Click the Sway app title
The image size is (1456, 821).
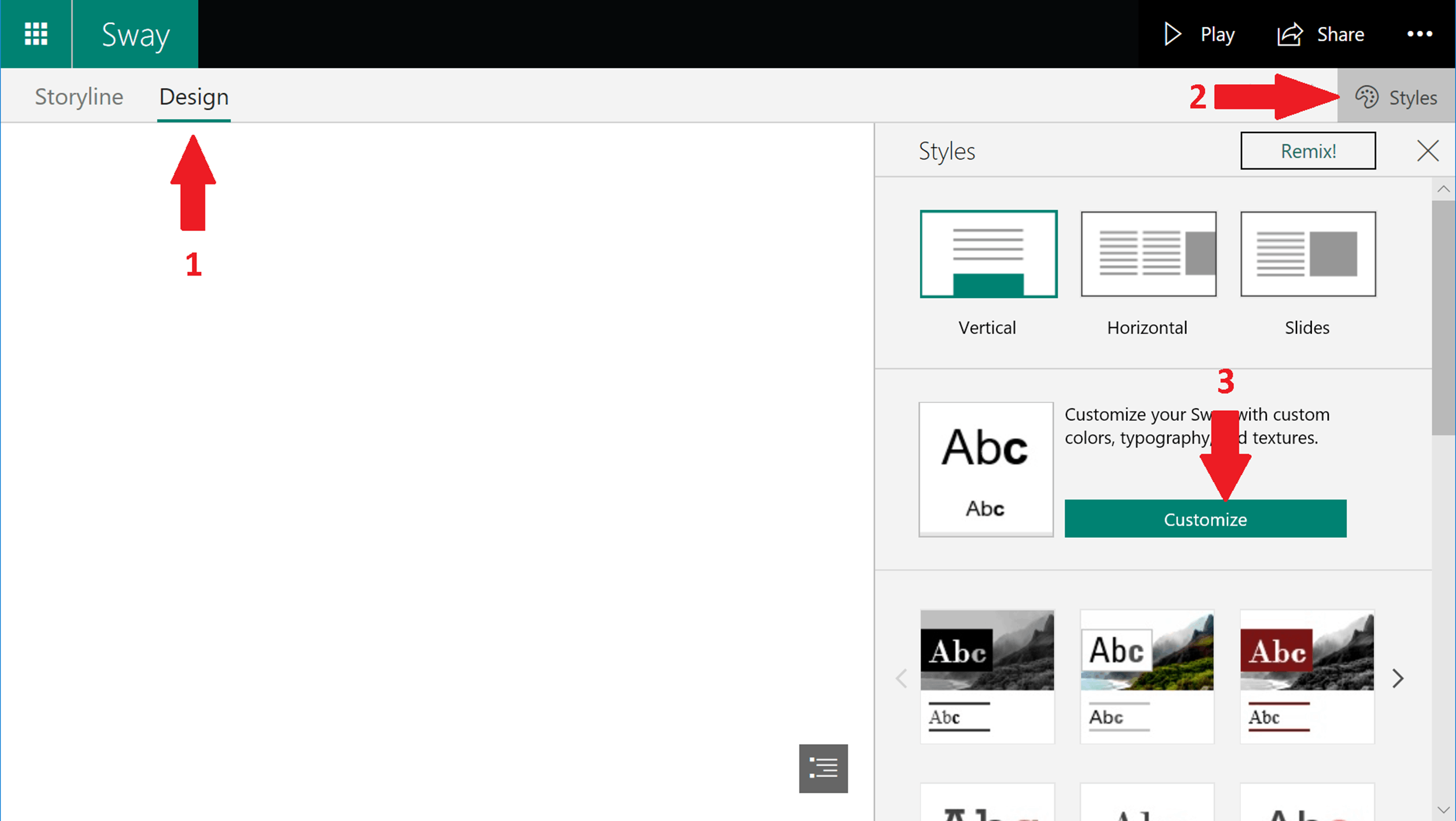pos(135,34)
